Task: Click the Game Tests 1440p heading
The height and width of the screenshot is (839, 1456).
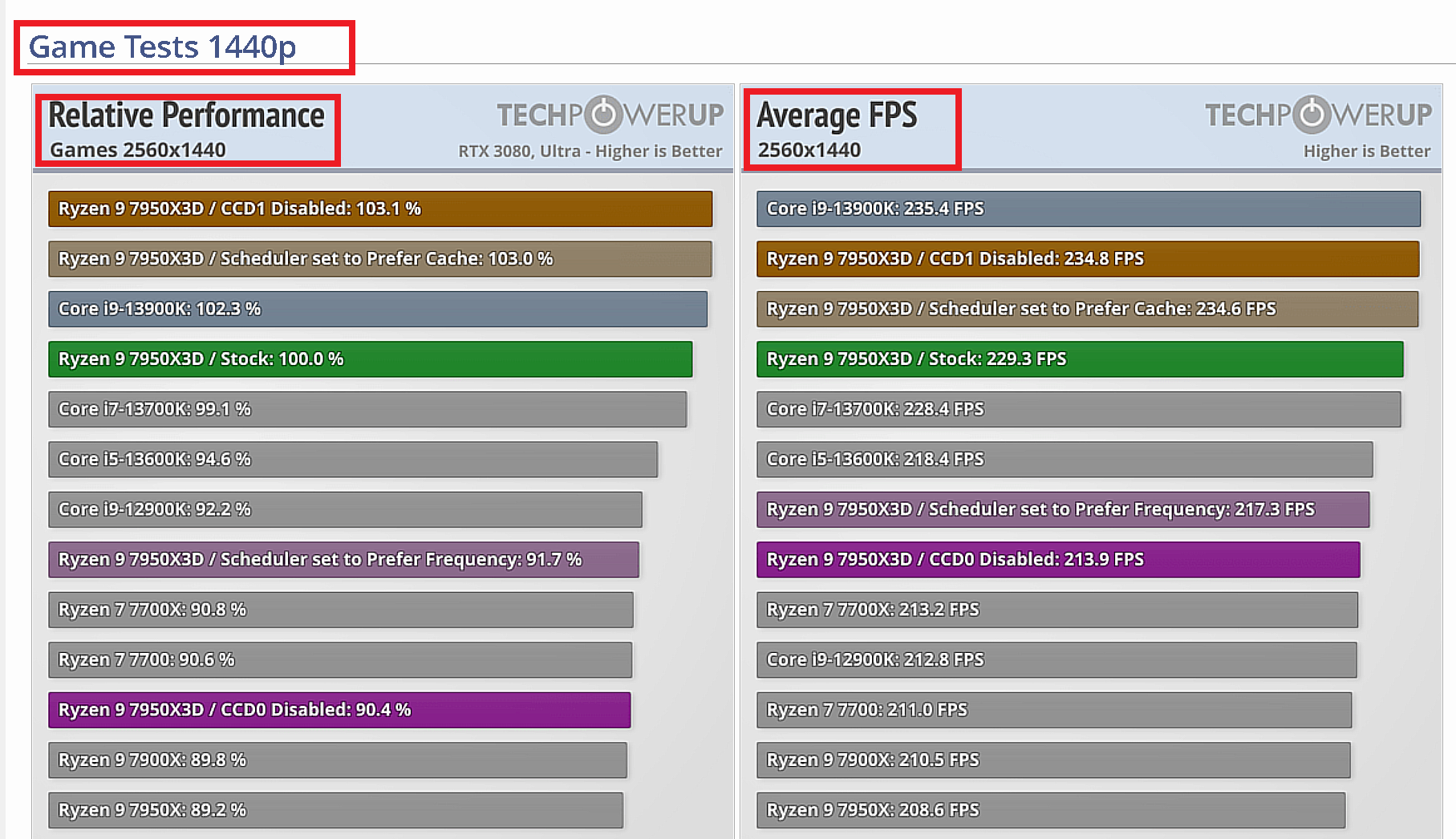Action: coord(163,47)
